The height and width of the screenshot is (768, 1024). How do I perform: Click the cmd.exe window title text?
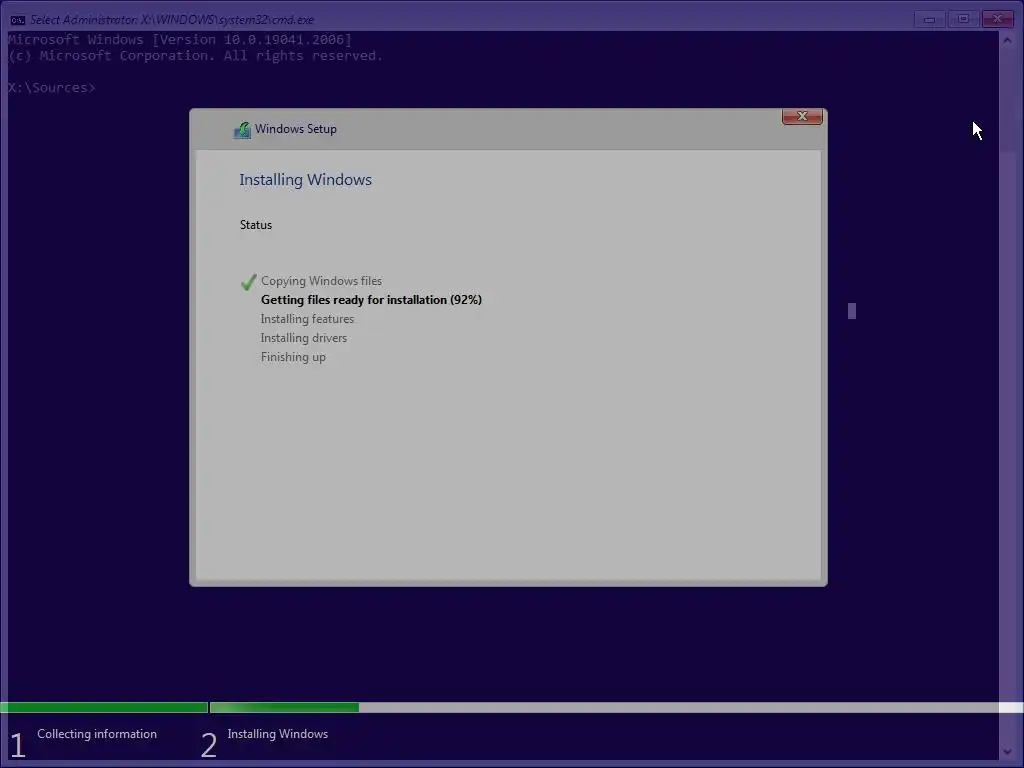172,20
